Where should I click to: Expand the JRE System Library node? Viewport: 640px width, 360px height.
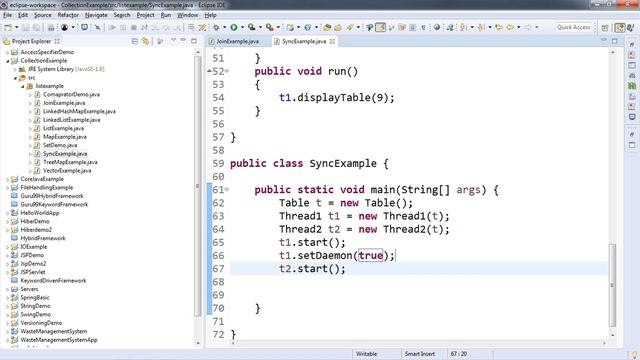(15, 69)
